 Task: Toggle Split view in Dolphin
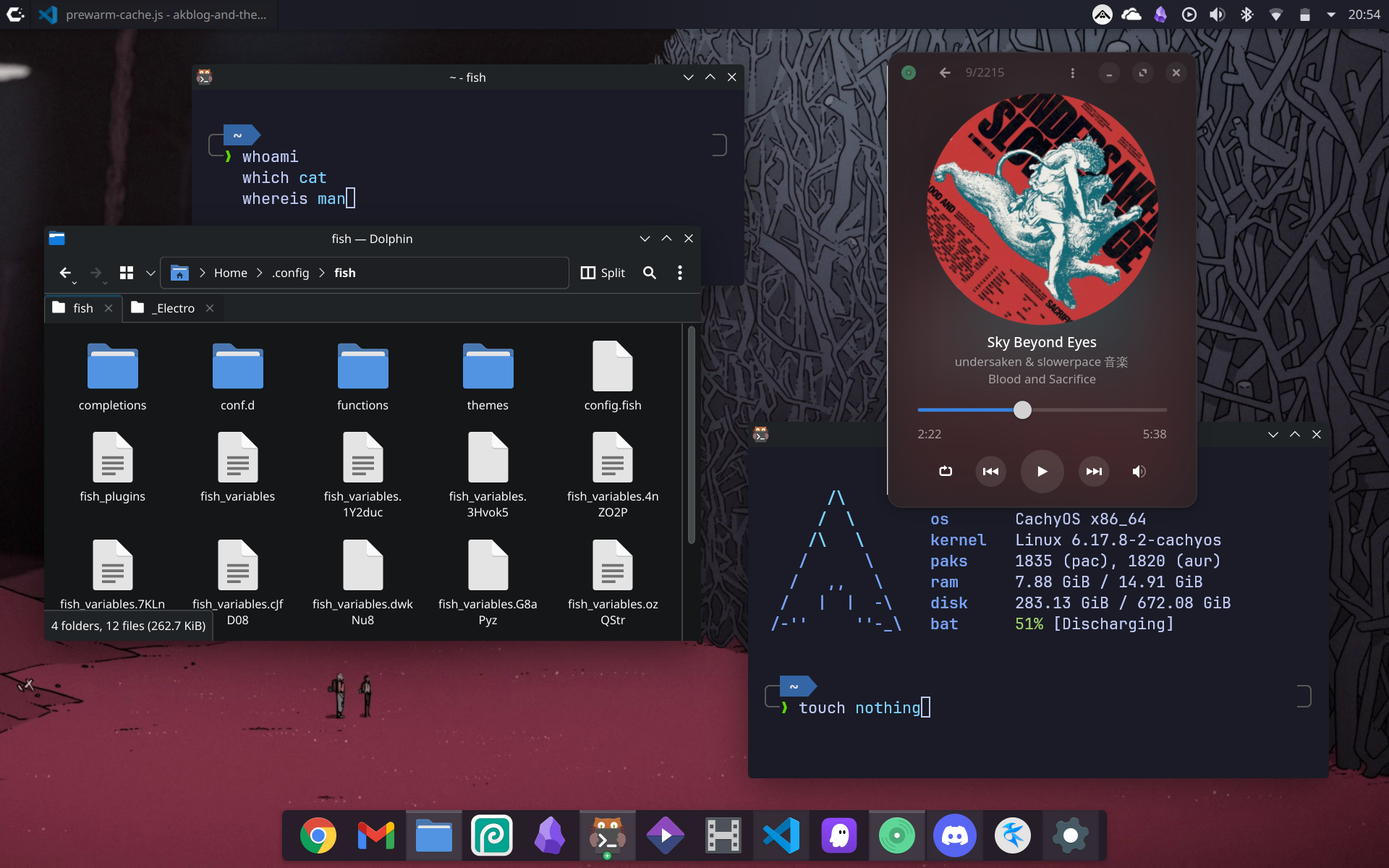[x=603, y=273]
